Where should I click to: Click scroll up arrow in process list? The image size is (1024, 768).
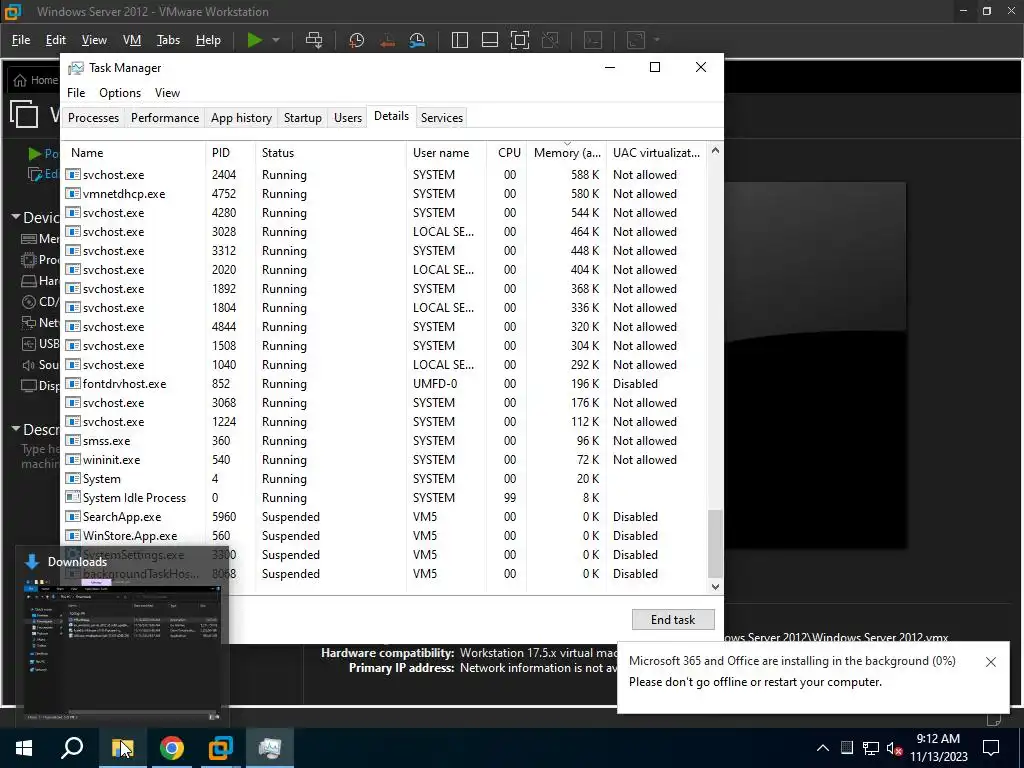tap(715, 151)
